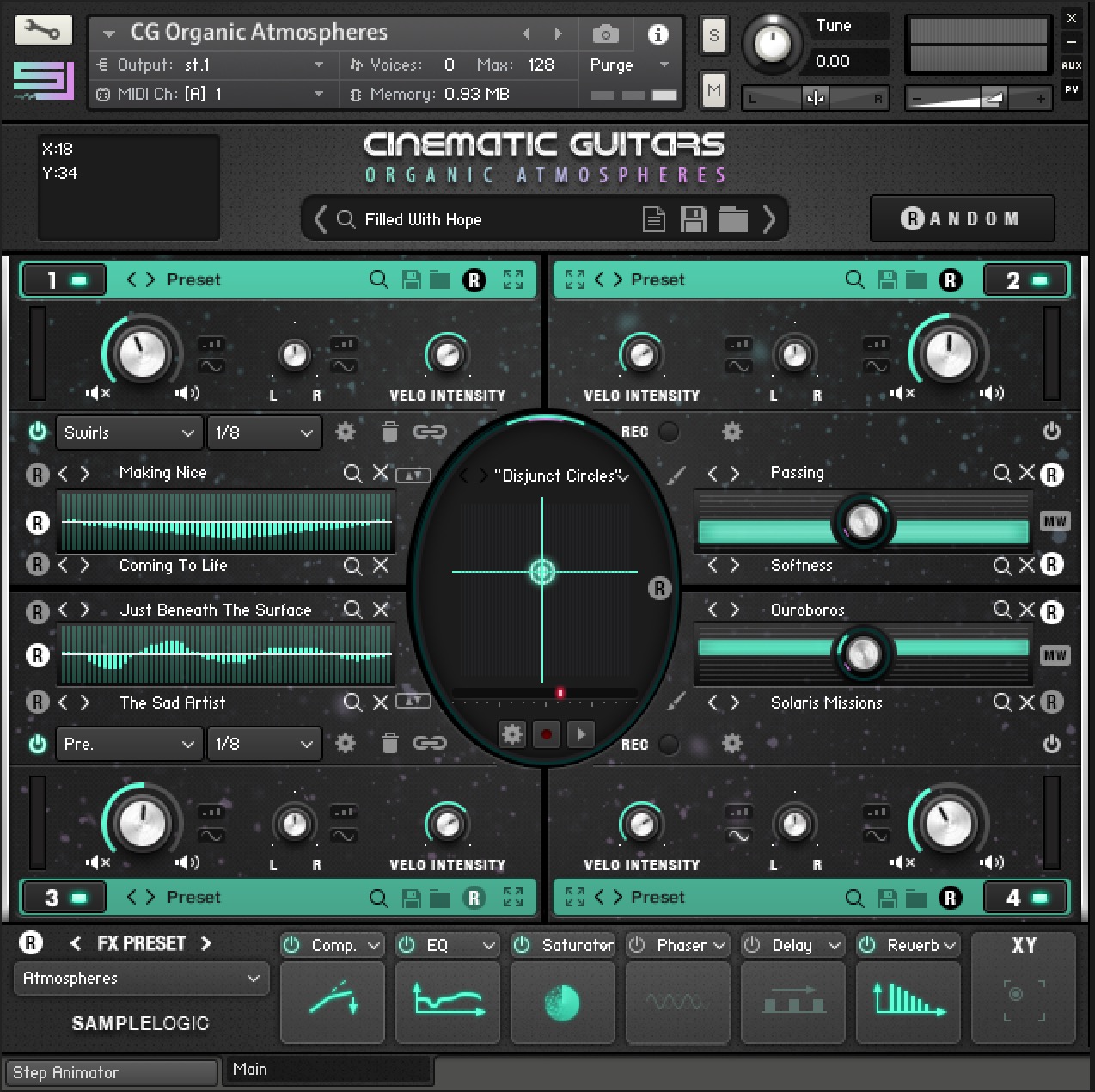
Task: Search global presets with the magnifier next to Filled With Hope
Action: (x=346, y=219)
